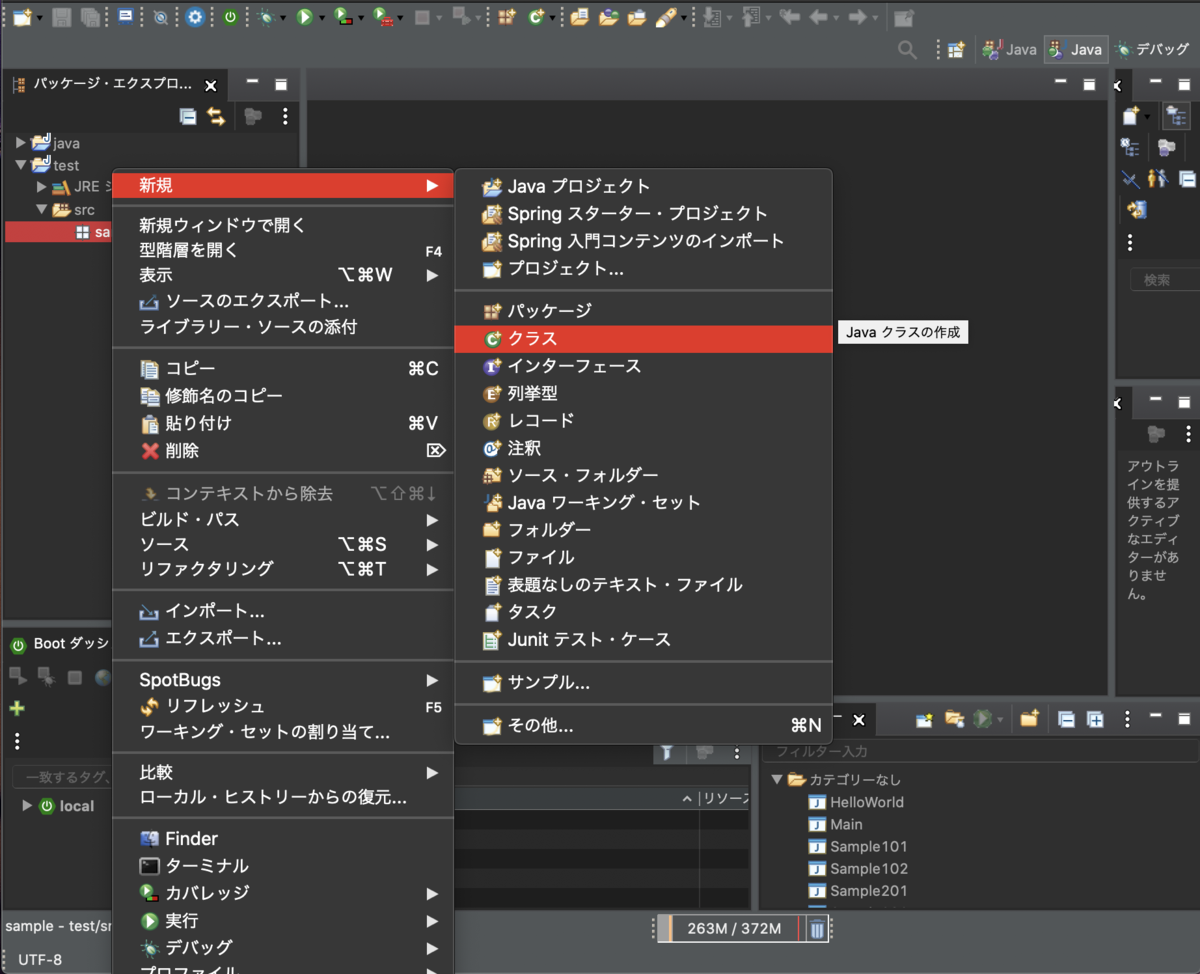Click the highlighter pencil toolbar icon
This screenshot has height=974, width=1200.
pos(665,17)
